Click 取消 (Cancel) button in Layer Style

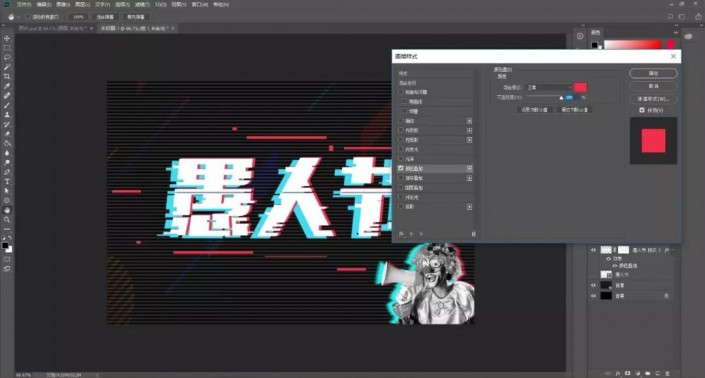653,86
